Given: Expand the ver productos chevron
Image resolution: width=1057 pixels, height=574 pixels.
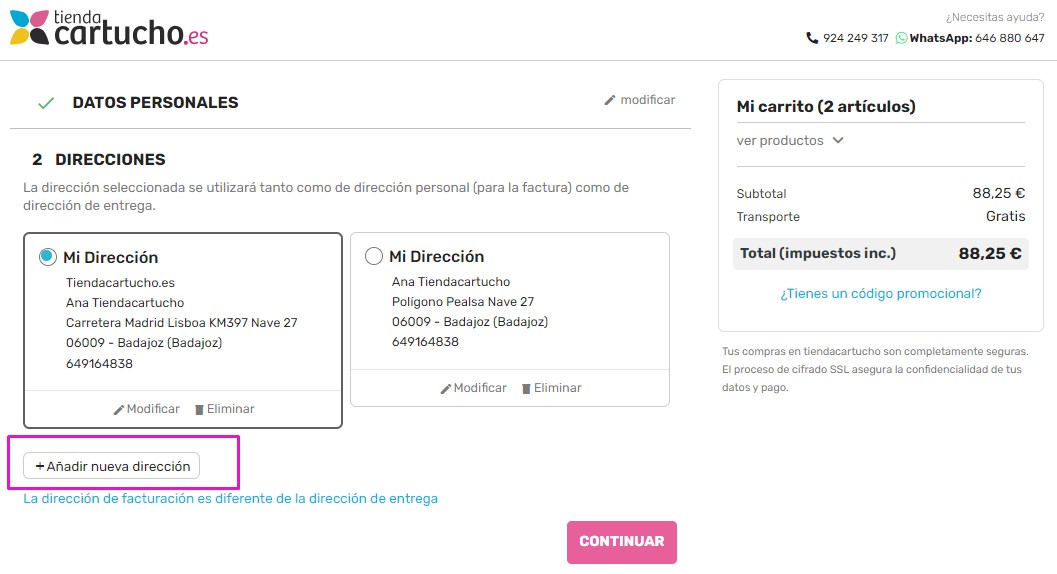Looking at the screenshot, I should [838, 140].
